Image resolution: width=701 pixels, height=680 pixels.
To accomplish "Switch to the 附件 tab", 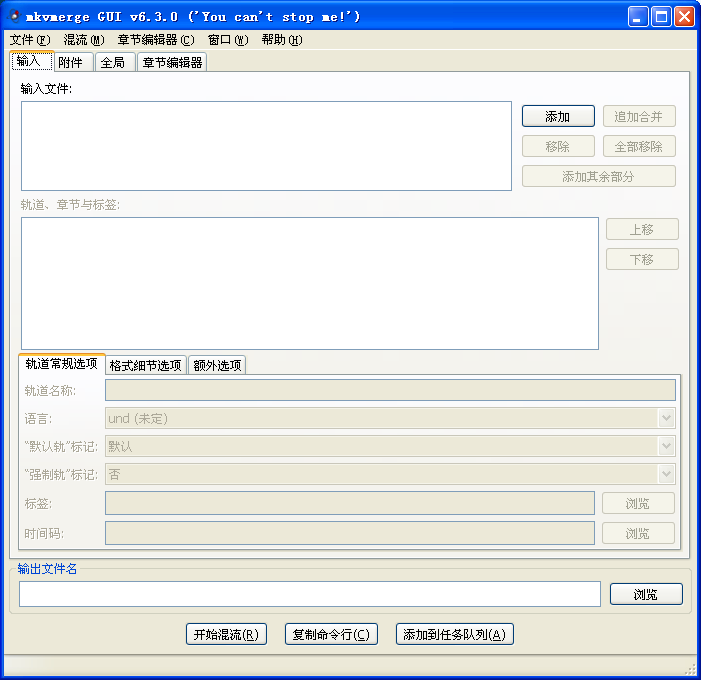I will click(73, 62).
